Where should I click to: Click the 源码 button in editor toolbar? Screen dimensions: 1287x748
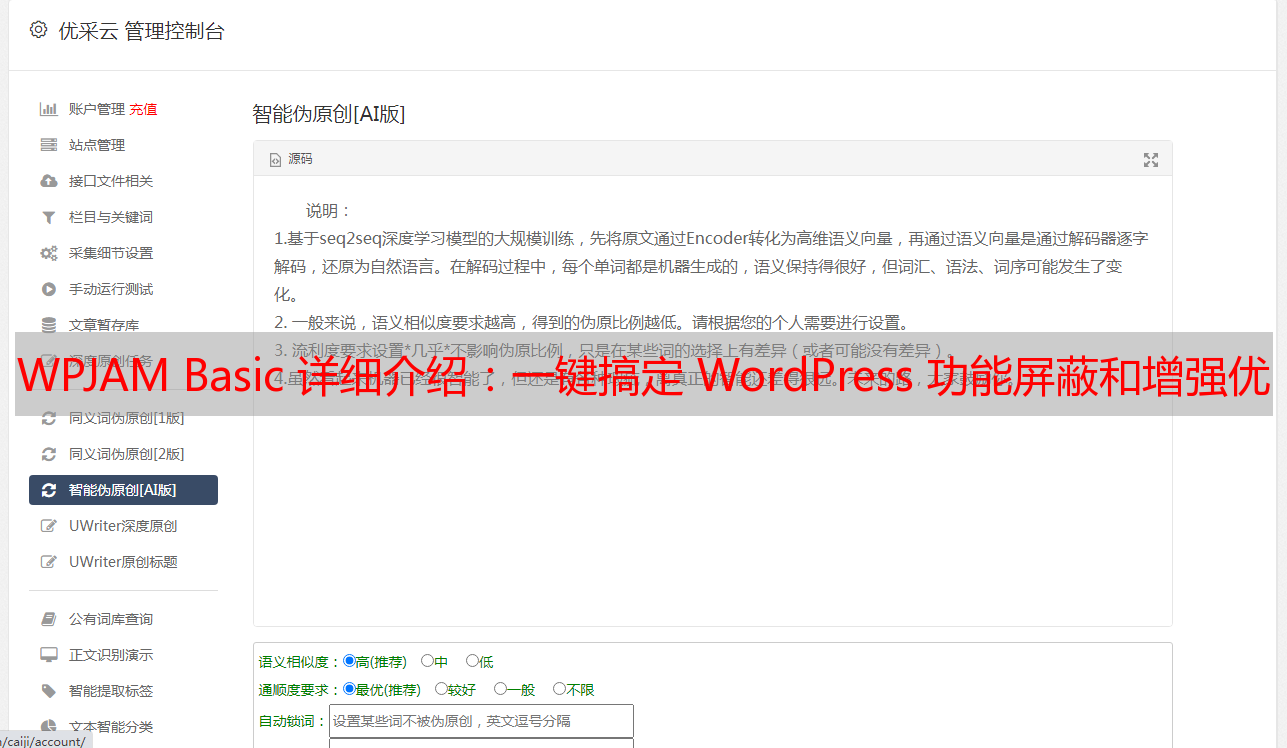point(290,160)
